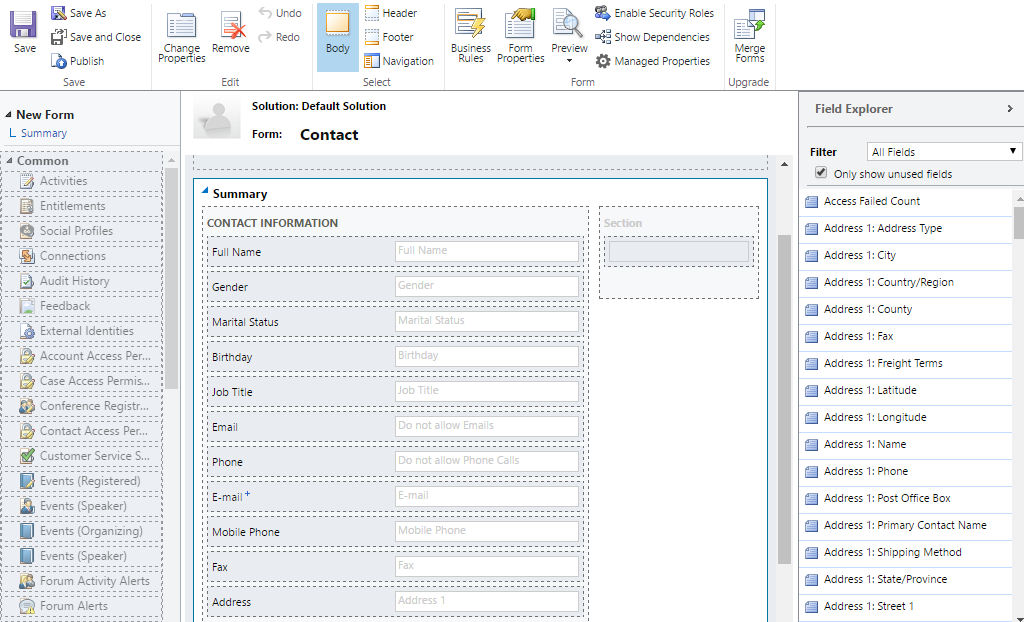This screenshot has width=1024, height=622.
Task: Click the Birthday field box
Action: coord(487,356)
